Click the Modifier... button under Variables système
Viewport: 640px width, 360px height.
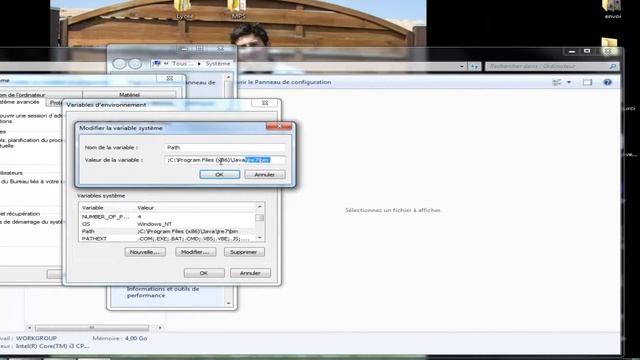click(x=196, y=252)
